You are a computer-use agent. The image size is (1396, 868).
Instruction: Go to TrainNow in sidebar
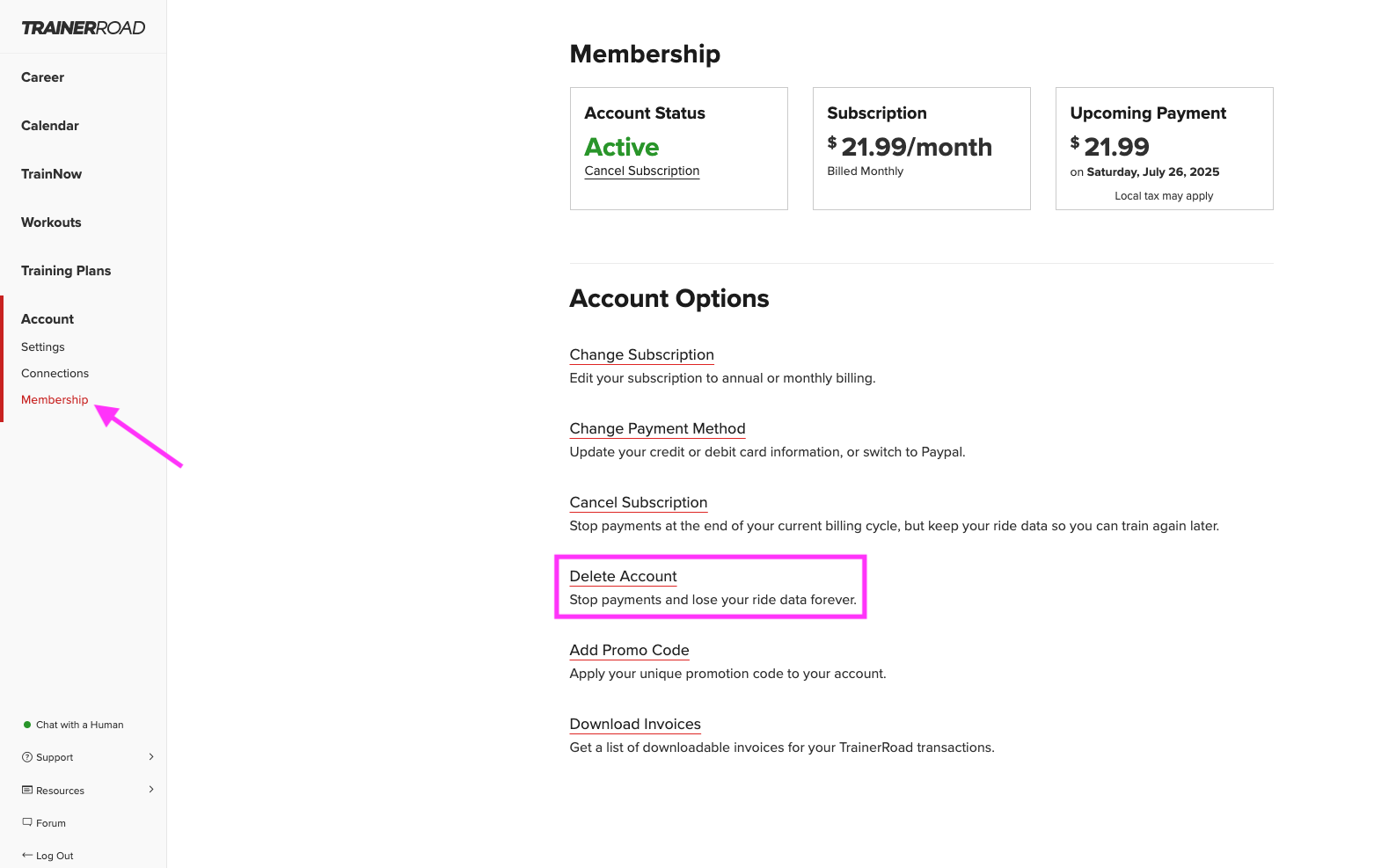pyautogui.click(x=51, y=174)
